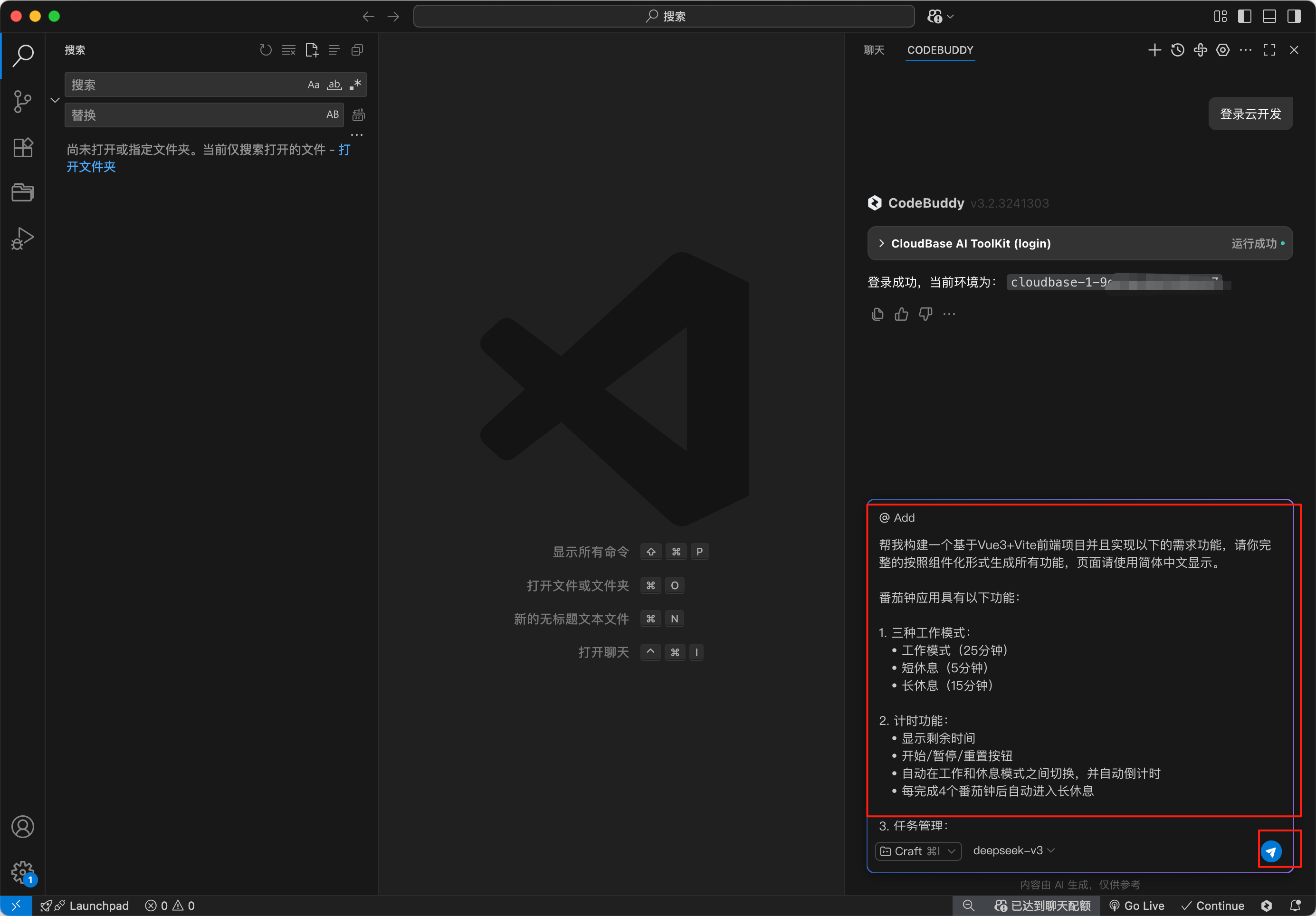Thumbs up the CodeBuddy response
Image resolution: width=1316 pixels, height=916 pixels.
pyautogui.click(x=901, y=315)
